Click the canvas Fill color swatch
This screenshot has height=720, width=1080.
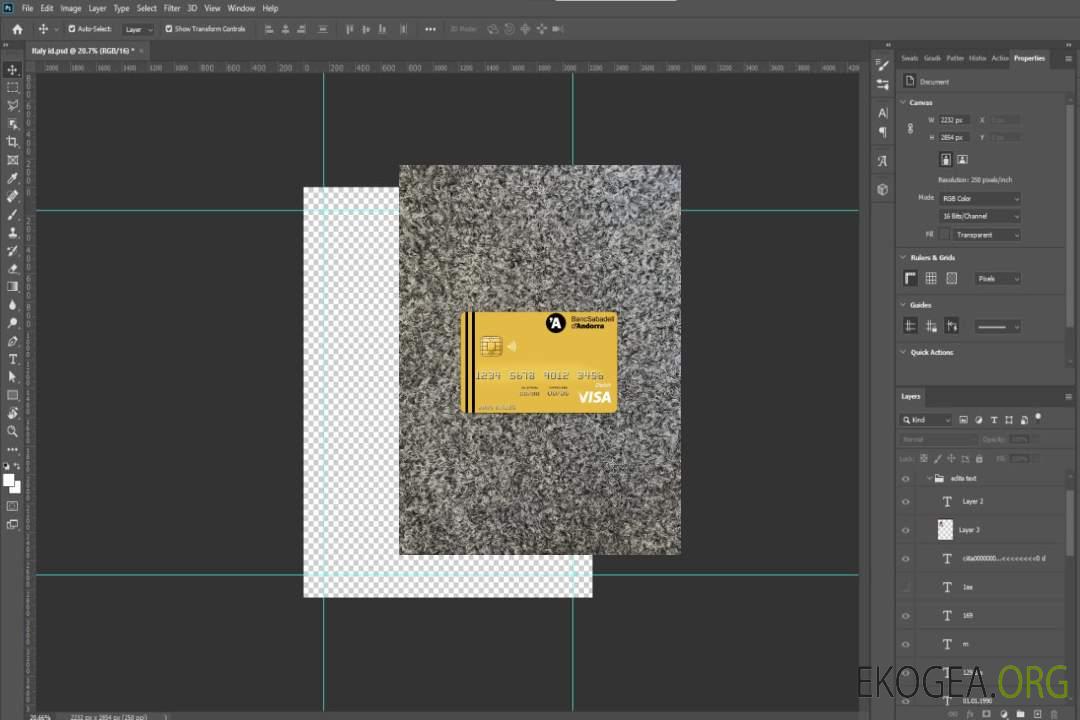945,234
